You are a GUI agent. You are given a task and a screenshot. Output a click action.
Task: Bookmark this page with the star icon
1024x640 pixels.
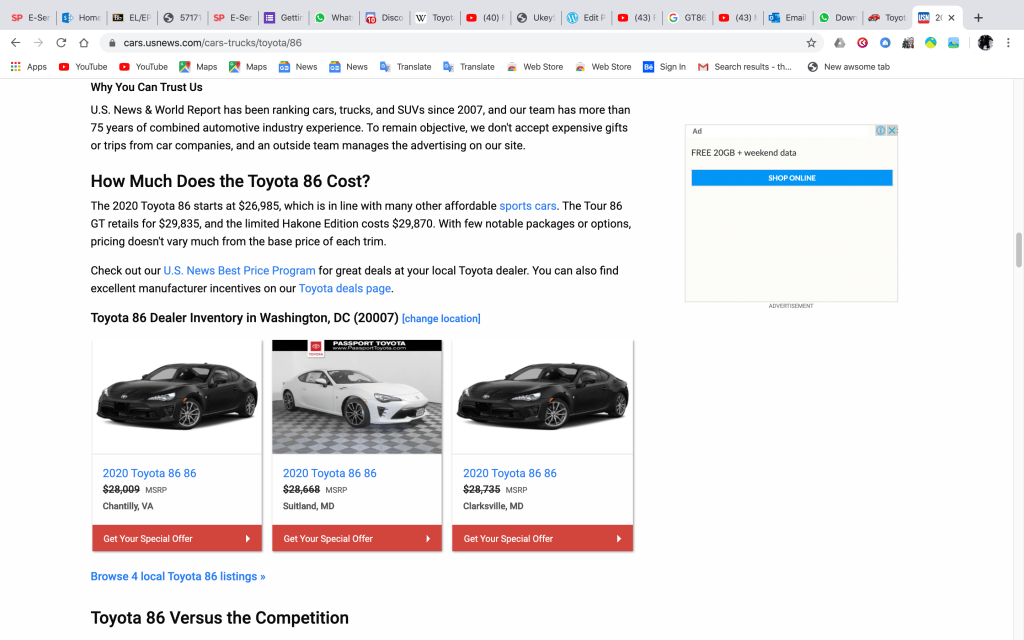811,43
